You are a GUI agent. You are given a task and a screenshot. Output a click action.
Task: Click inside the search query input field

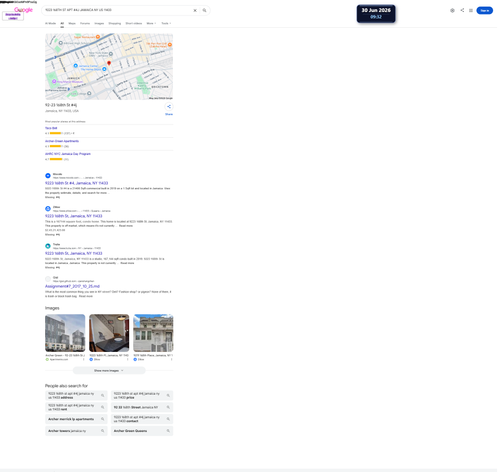[117, 10]
